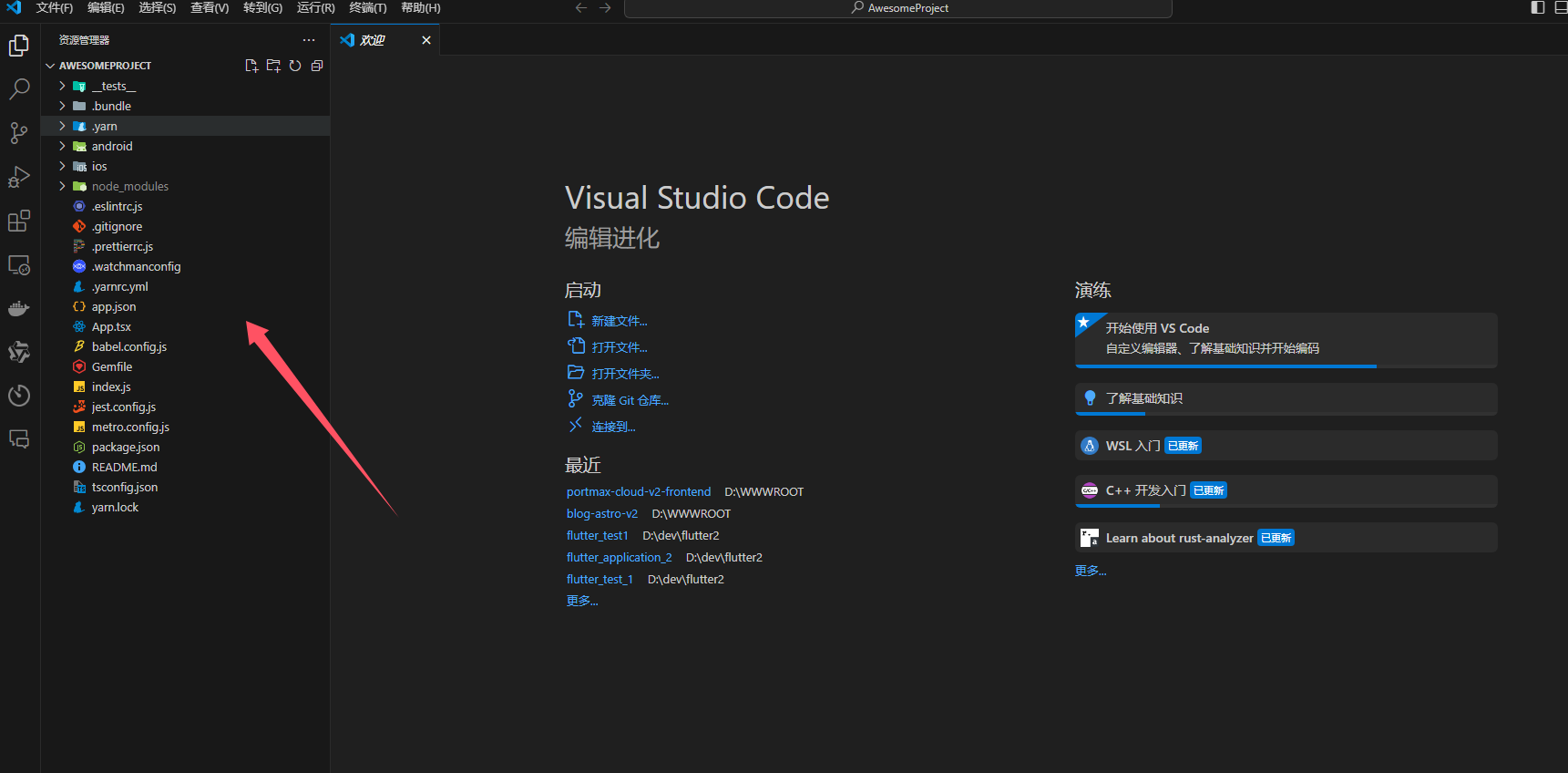Go forward with the navigation right arrow
Viewport: 1568px width, 773px height.
tap(605, 8)
